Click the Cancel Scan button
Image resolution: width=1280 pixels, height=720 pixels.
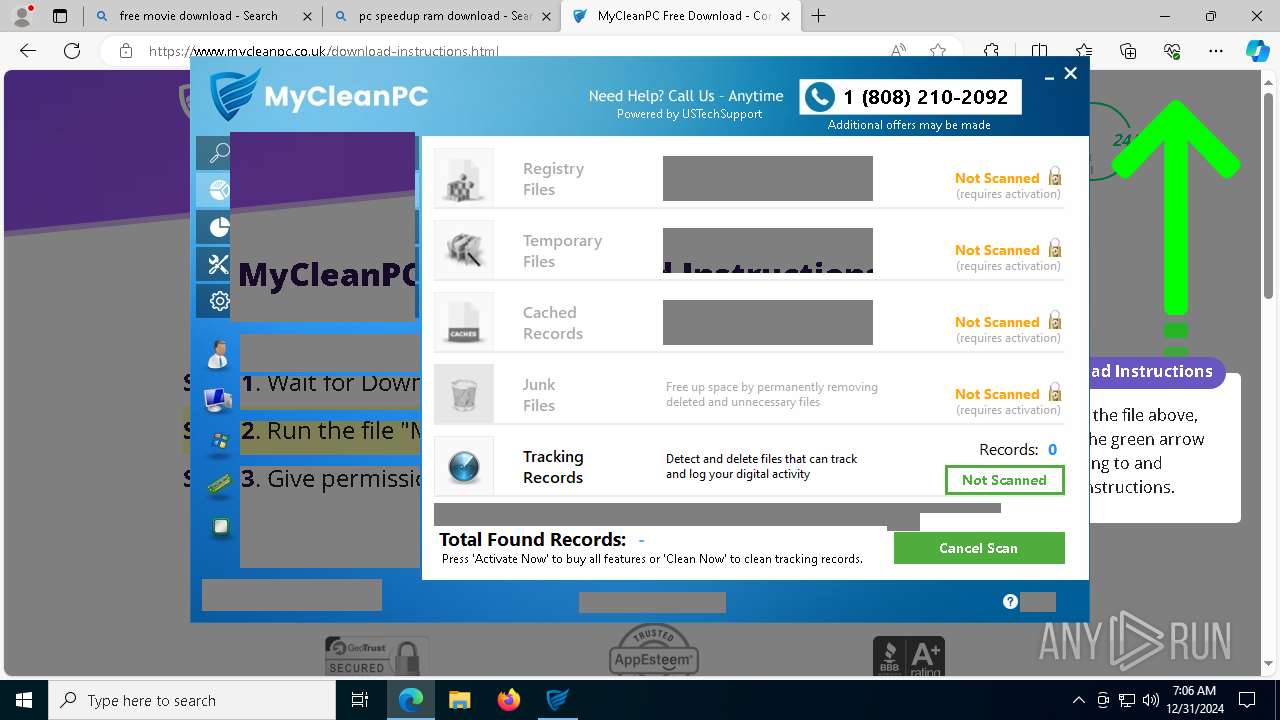pyautogui.click(x=979, y=548)
